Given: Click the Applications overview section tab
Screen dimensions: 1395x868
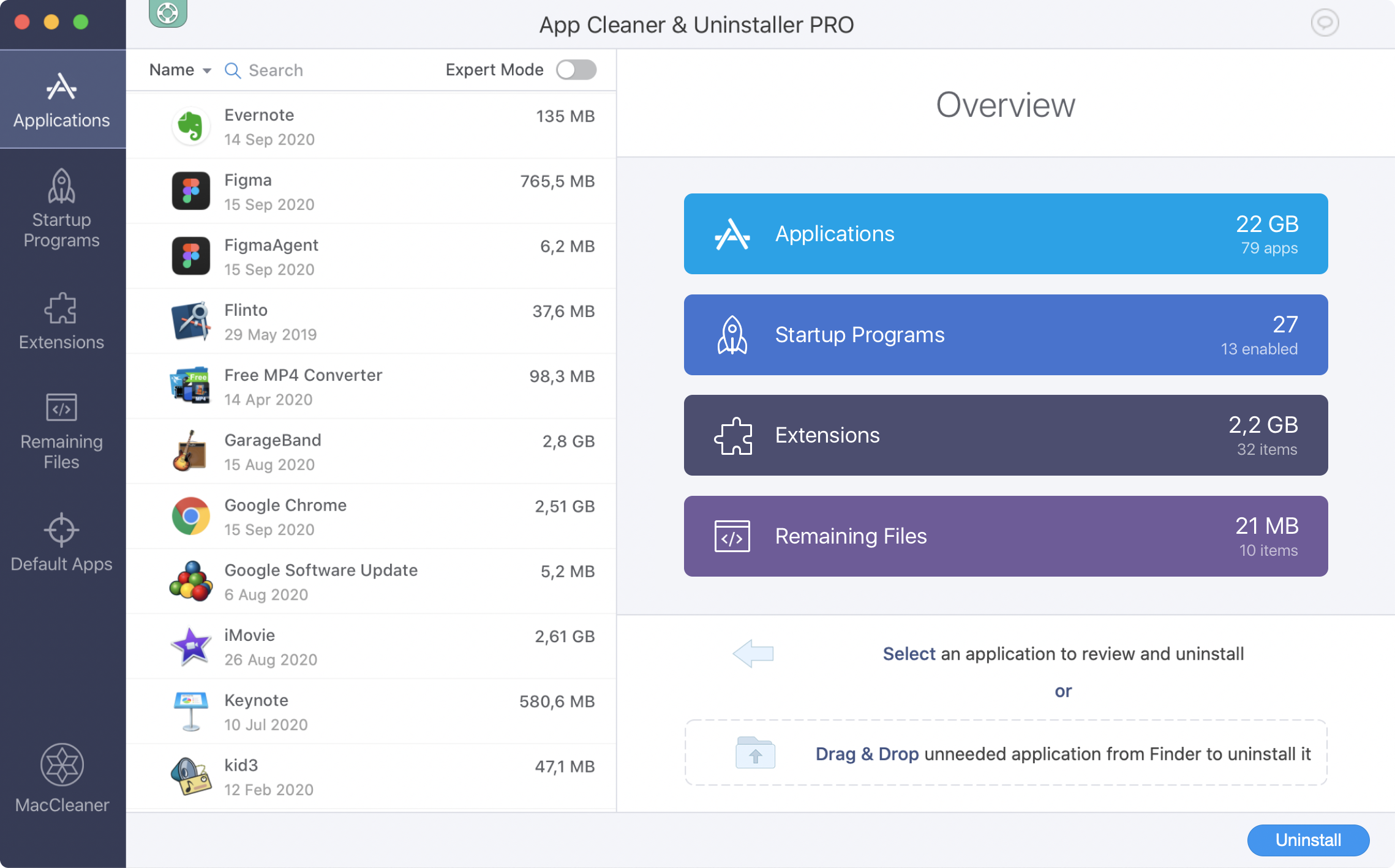Looking at the screenshot, I should click(x=1005, y=233).
